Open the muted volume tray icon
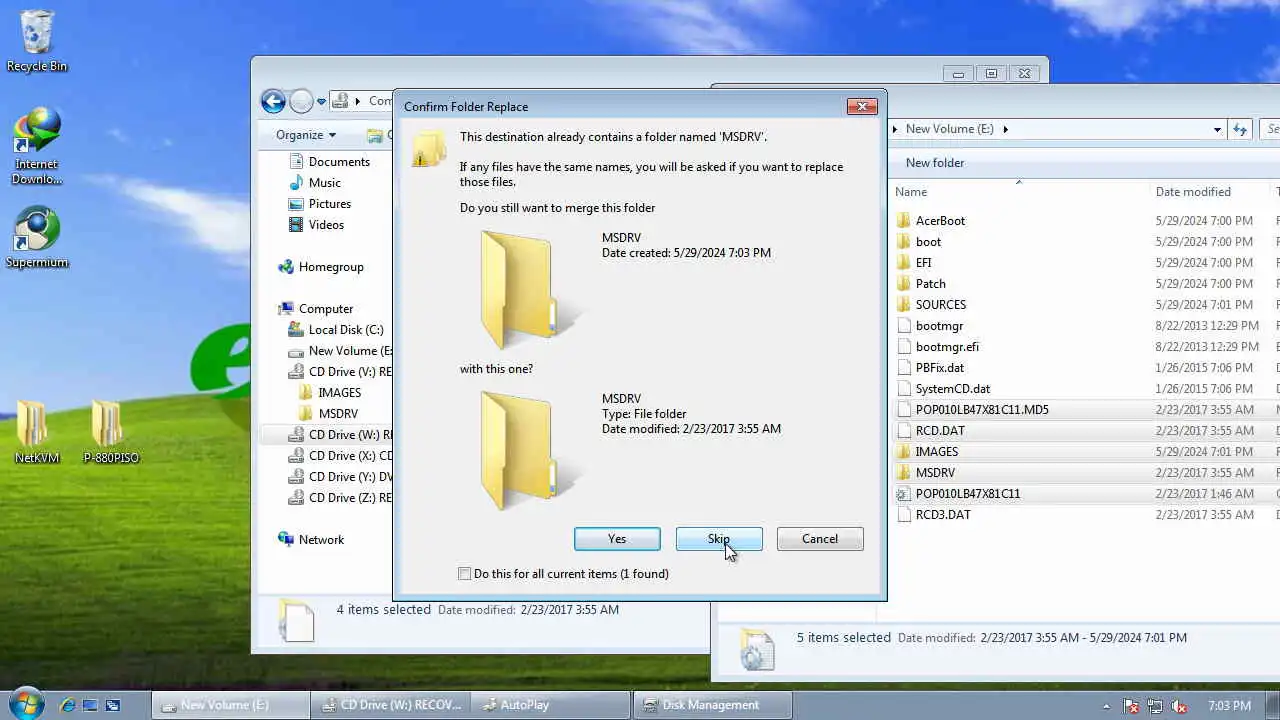This screenshot has height=720, width=1280. pyautogui.click(x=1179, y=706)
